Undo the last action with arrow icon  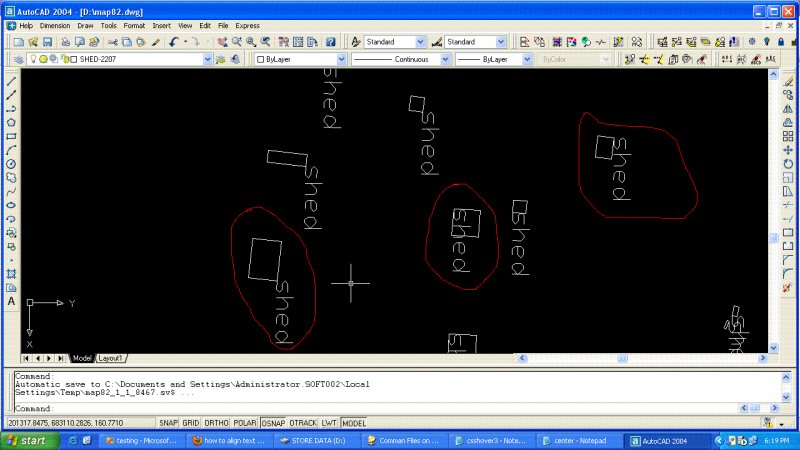[x=174, y=42]
